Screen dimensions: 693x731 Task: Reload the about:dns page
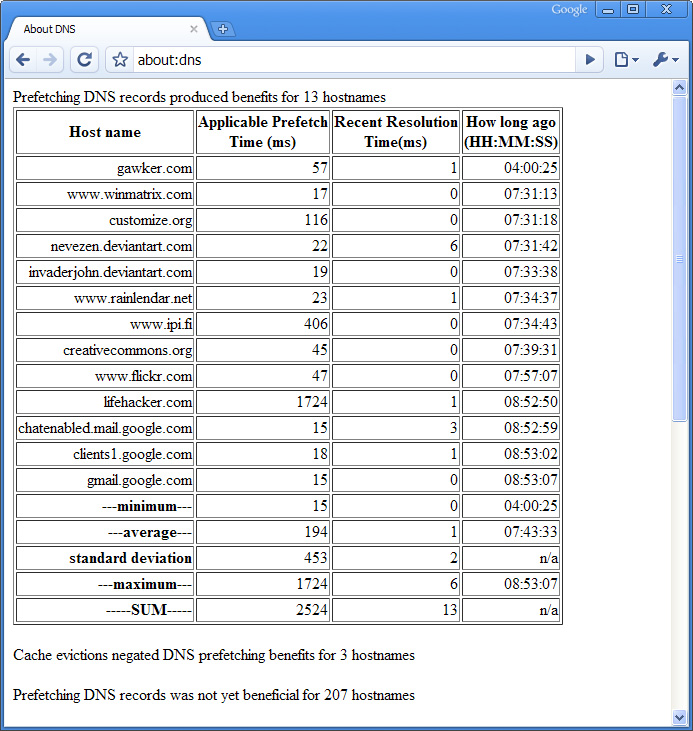84,60
